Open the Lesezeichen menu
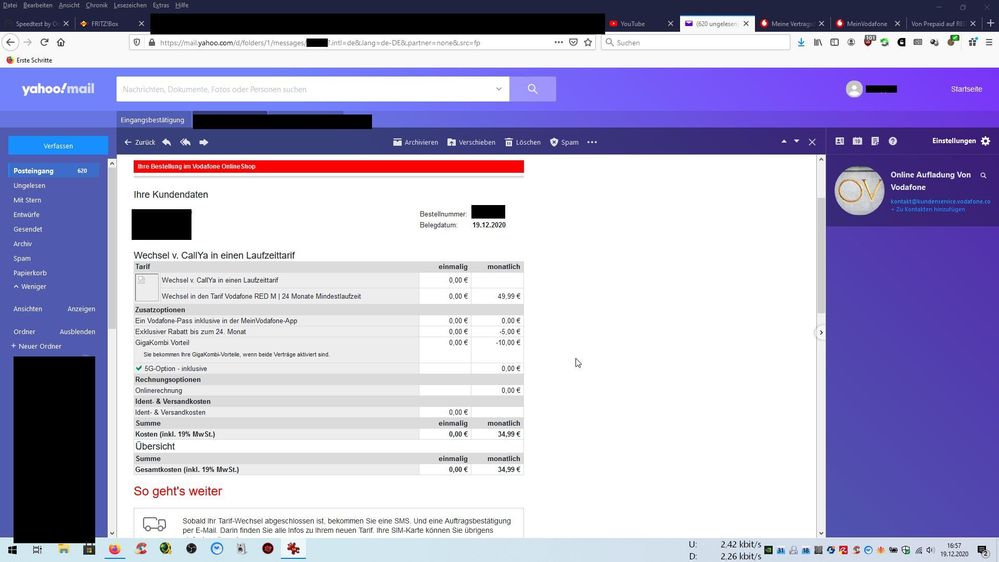This screenshot has height=562, width=999. tap(129, 5)
